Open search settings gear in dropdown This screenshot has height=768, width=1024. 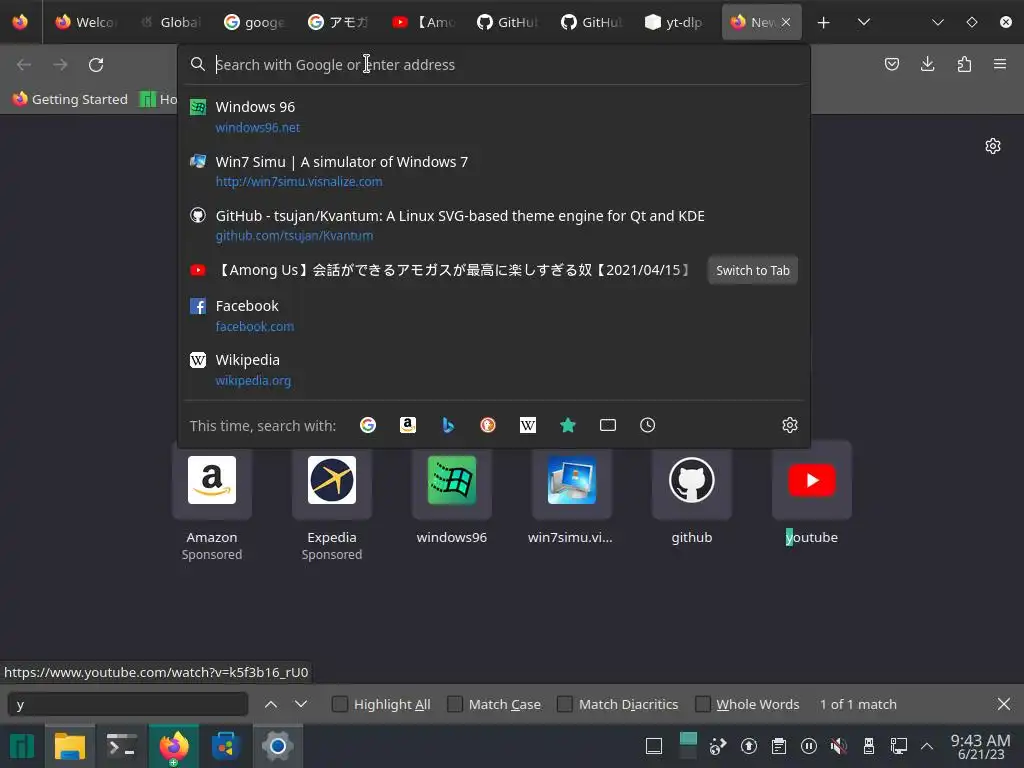tap(790, 425)
